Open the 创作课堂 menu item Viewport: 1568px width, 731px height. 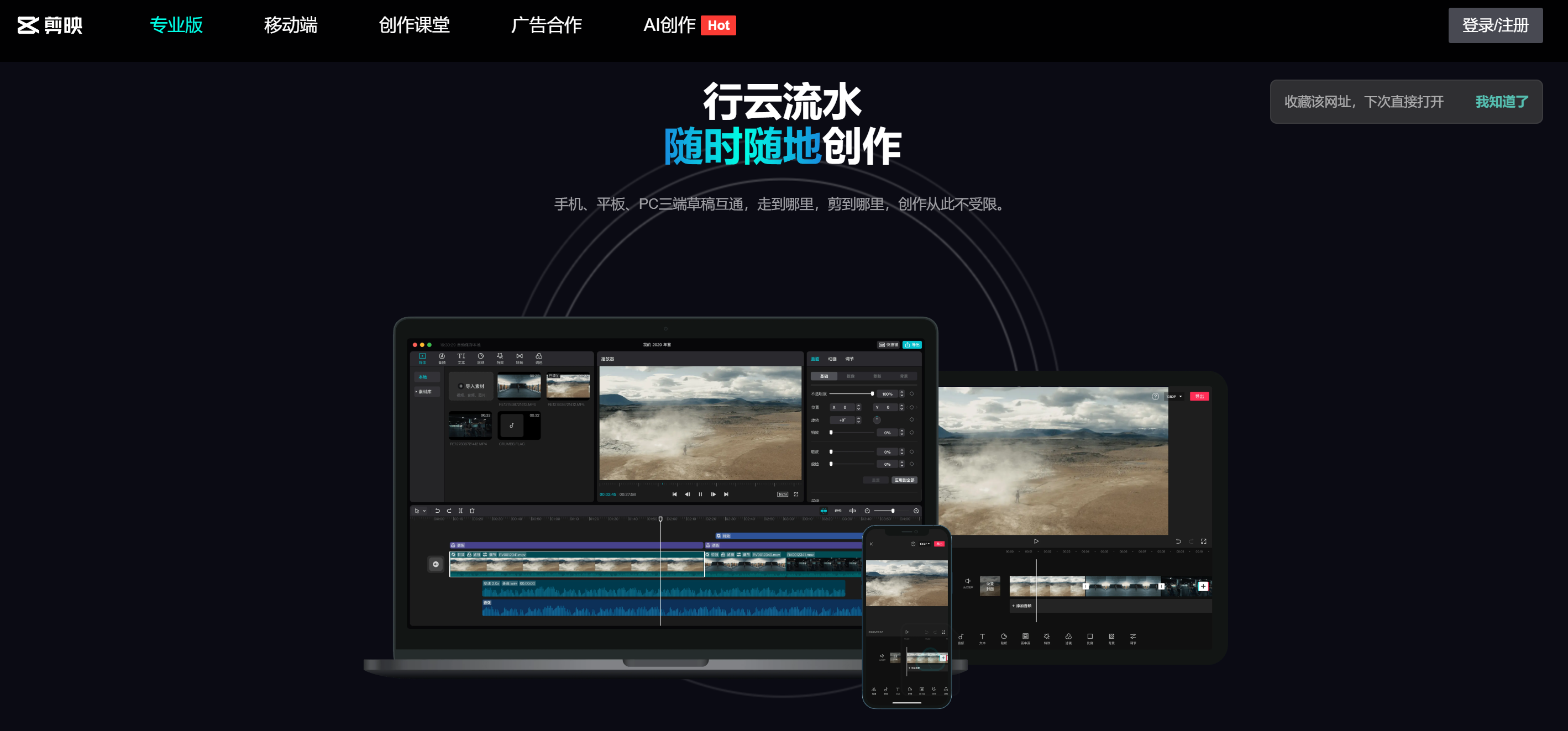tap(414, 25)
